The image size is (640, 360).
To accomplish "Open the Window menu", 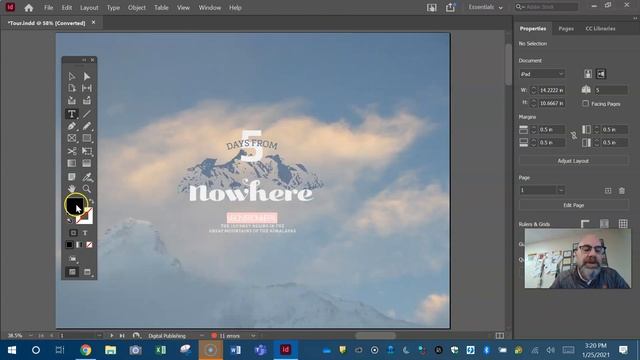I will point(210,8).
